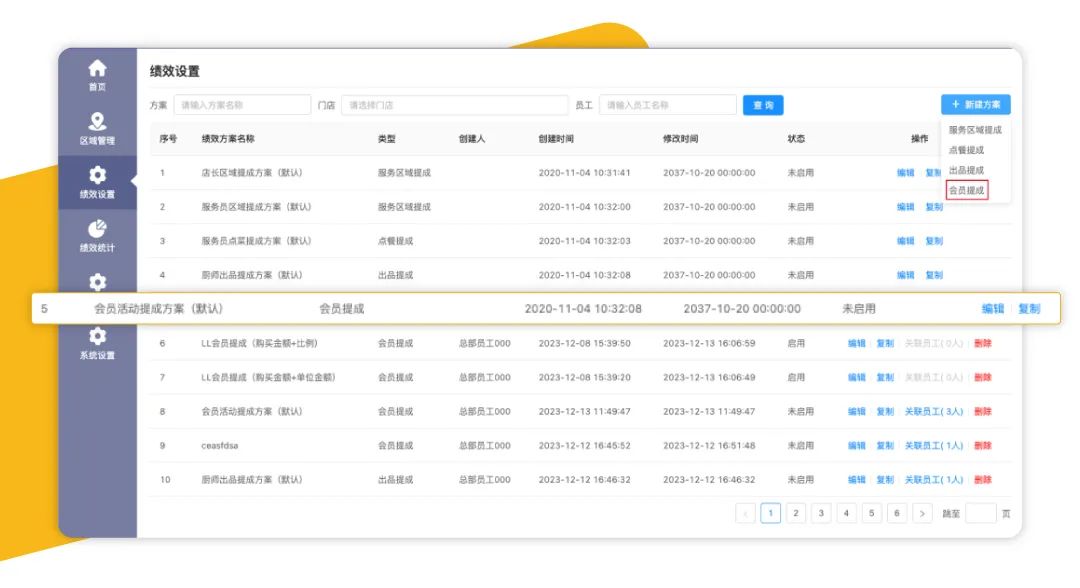Screen dimensions: 1080x588
Task: Open 关联员工(1人) in ceasfdsa row
Action: 934,445
